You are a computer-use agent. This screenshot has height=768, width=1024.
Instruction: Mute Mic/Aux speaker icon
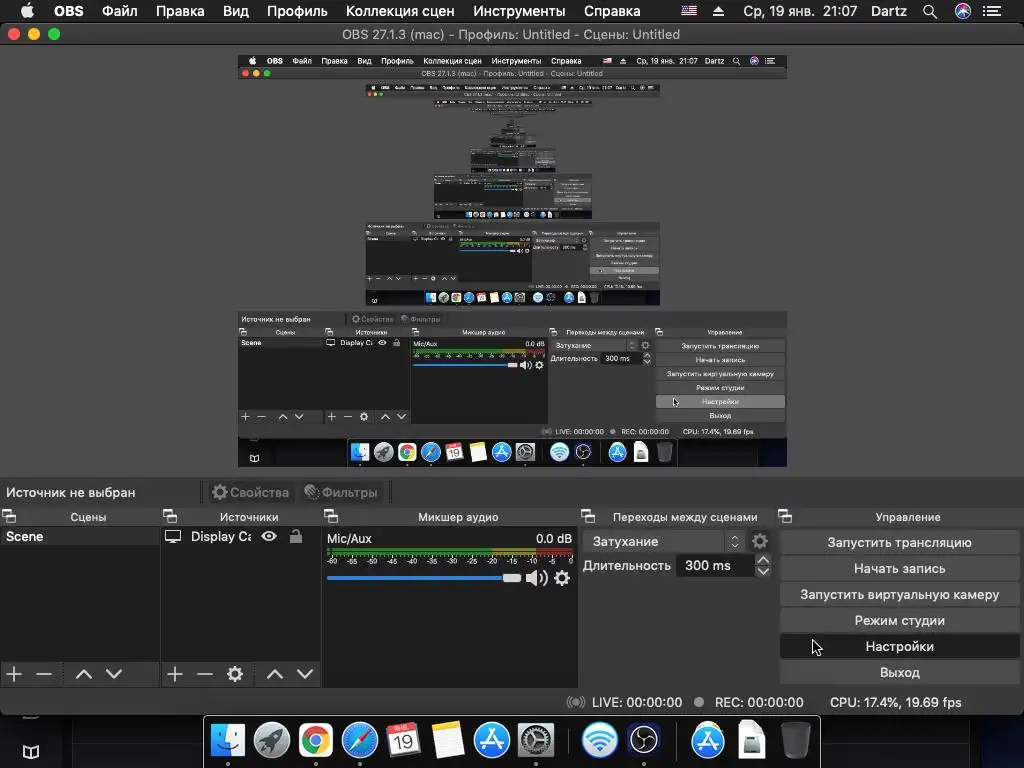536,578
